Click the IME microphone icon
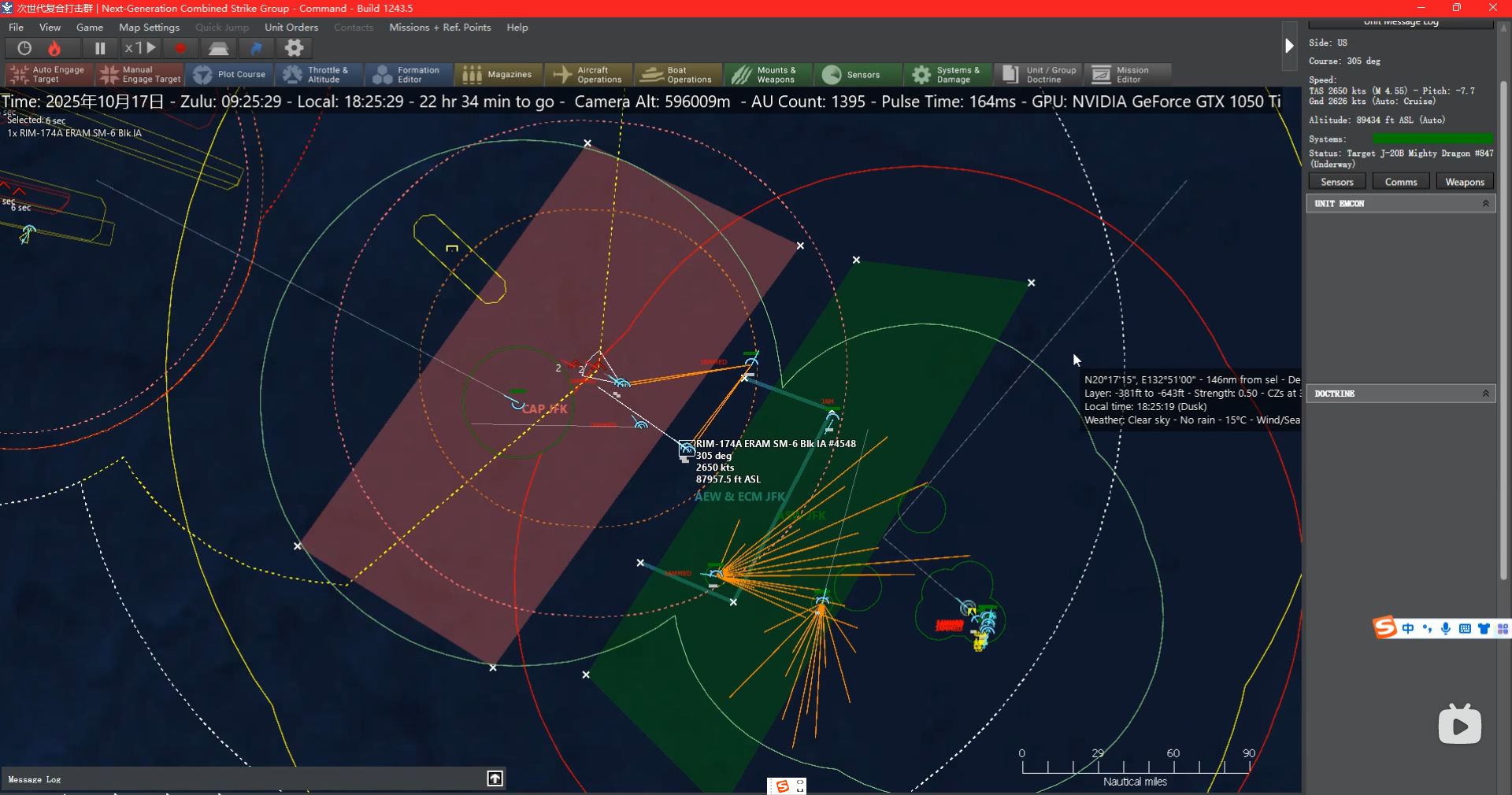Screen dimensions: 1512x795 click(x=1446, y=628)
